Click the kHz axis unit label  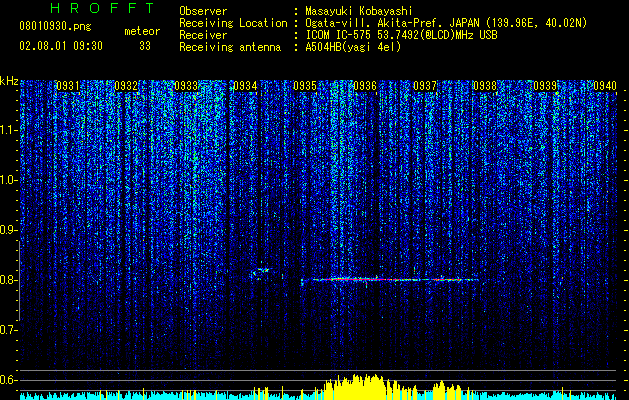pos(9,81)
